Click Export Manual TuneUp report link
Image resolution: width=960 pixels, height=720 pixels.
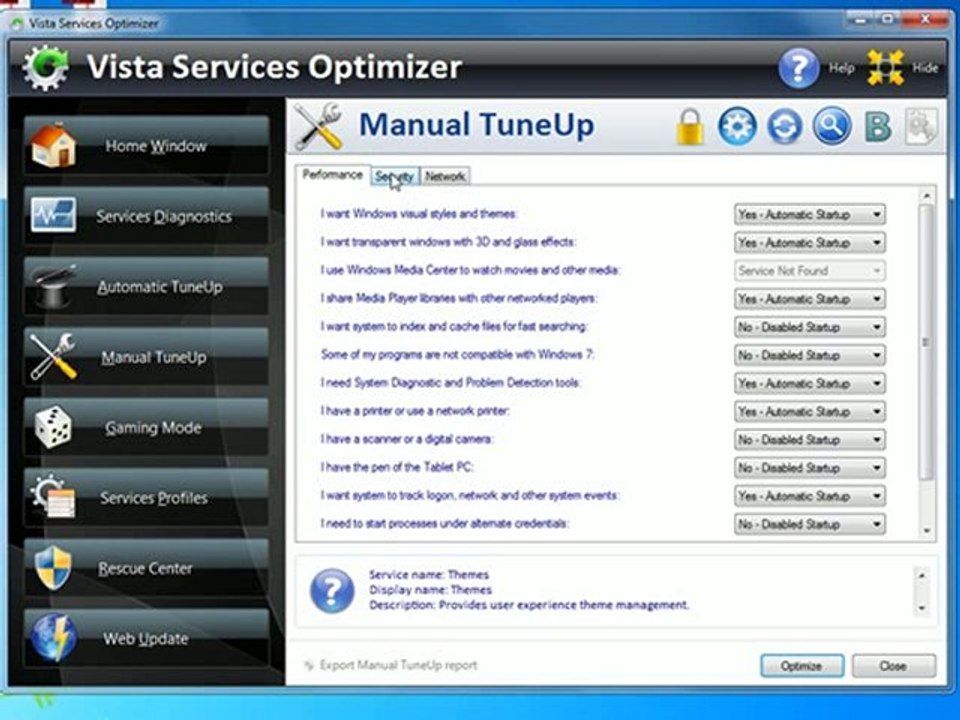tap(398, 665)
